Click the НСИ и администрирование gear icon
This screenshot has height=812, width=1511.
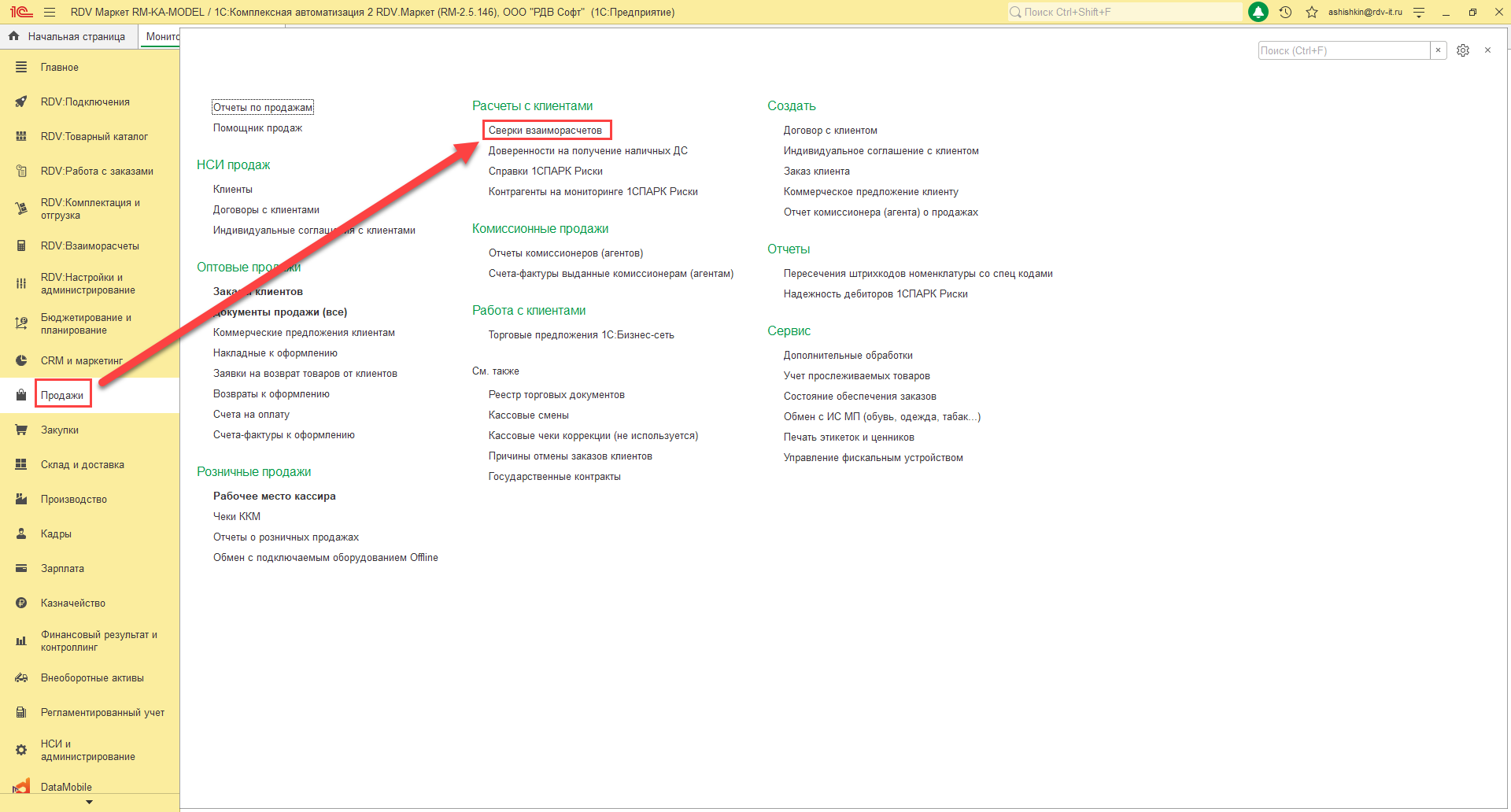[21, 750]
